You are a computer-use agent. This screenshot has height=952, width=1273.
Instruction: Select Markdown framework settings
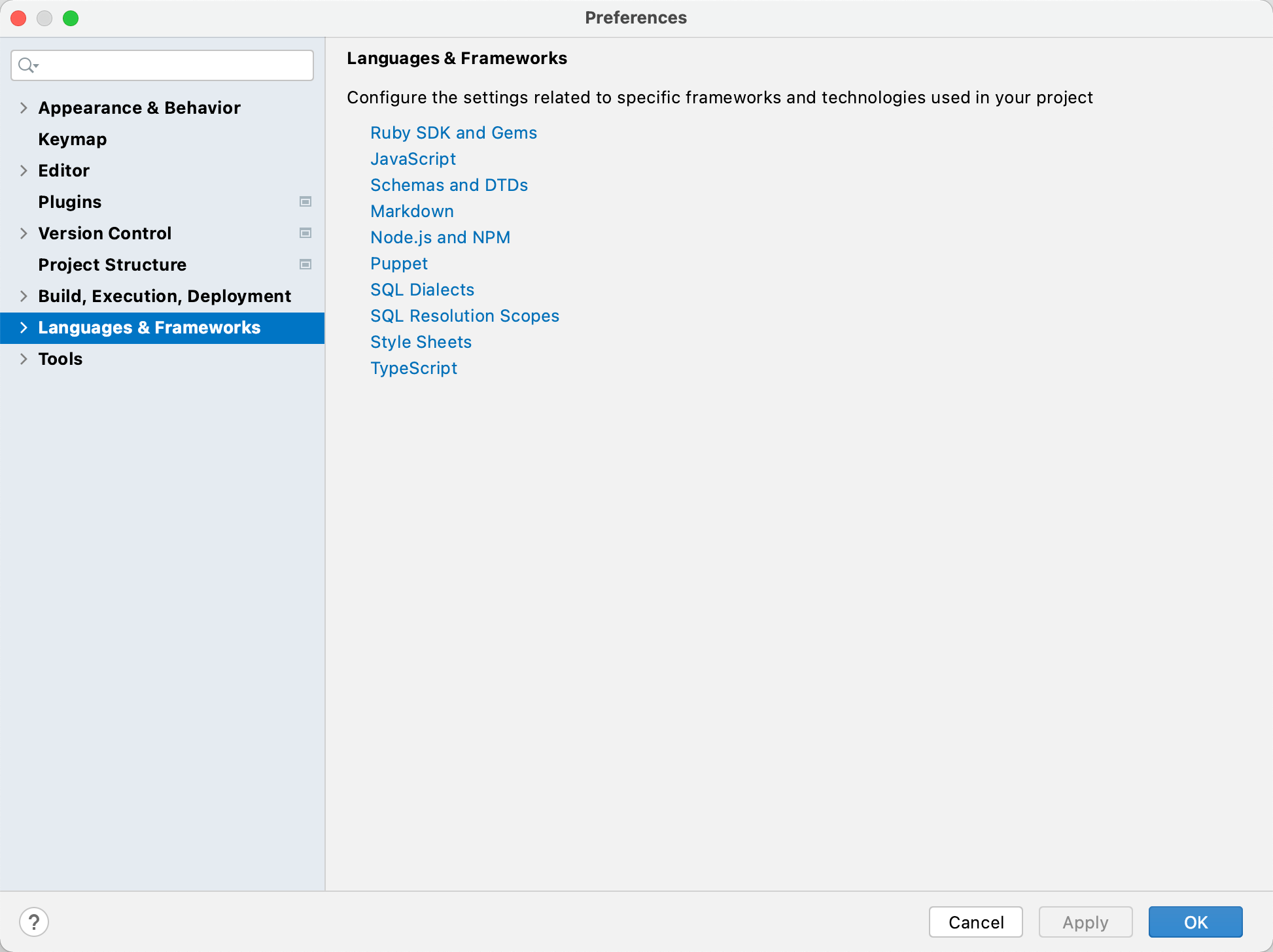412,210
